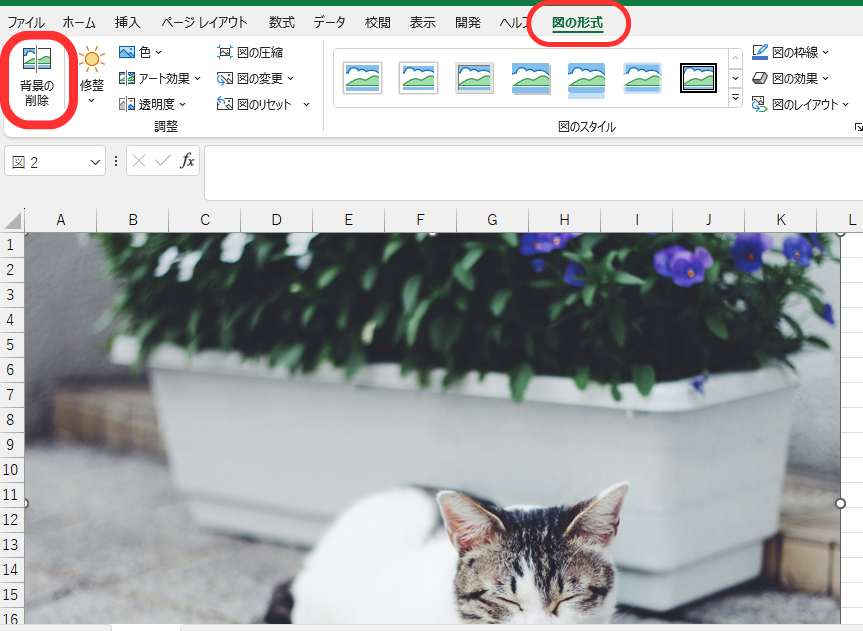Switch to the ホーム tab

(x=79, y=23)
